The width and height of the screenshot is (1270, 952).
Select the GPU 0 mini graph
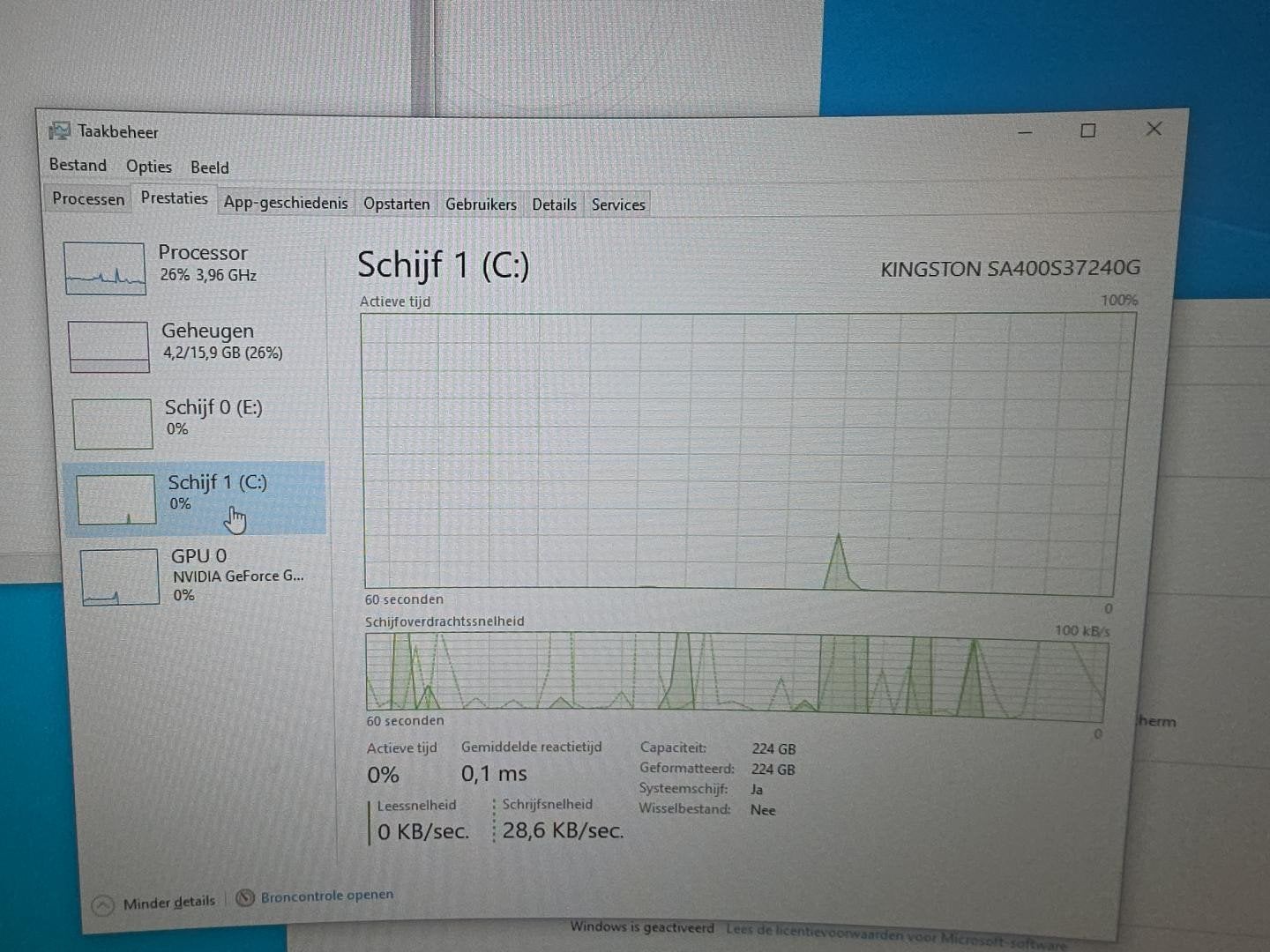[x=119, y=576]
